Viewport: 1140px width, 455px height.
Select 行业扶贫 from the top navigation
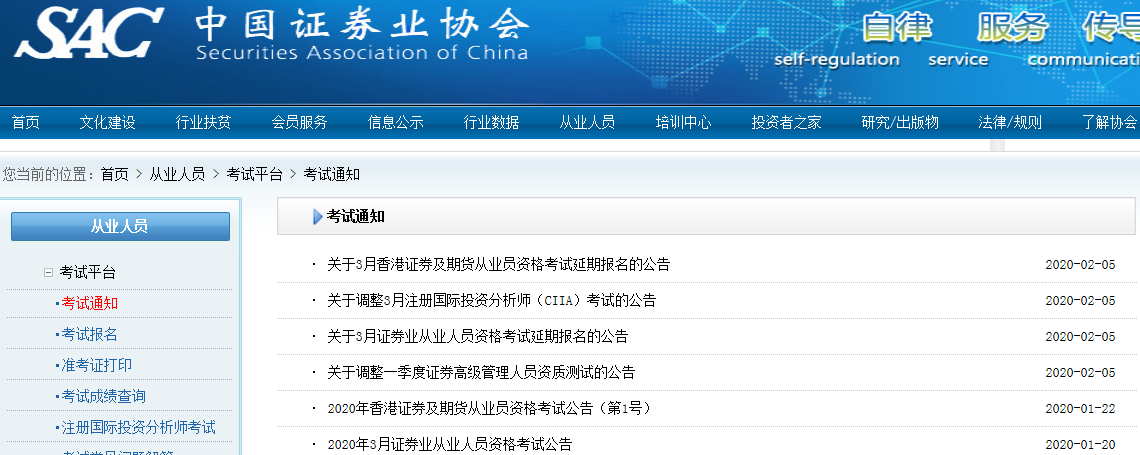click(x=203, y=123)
